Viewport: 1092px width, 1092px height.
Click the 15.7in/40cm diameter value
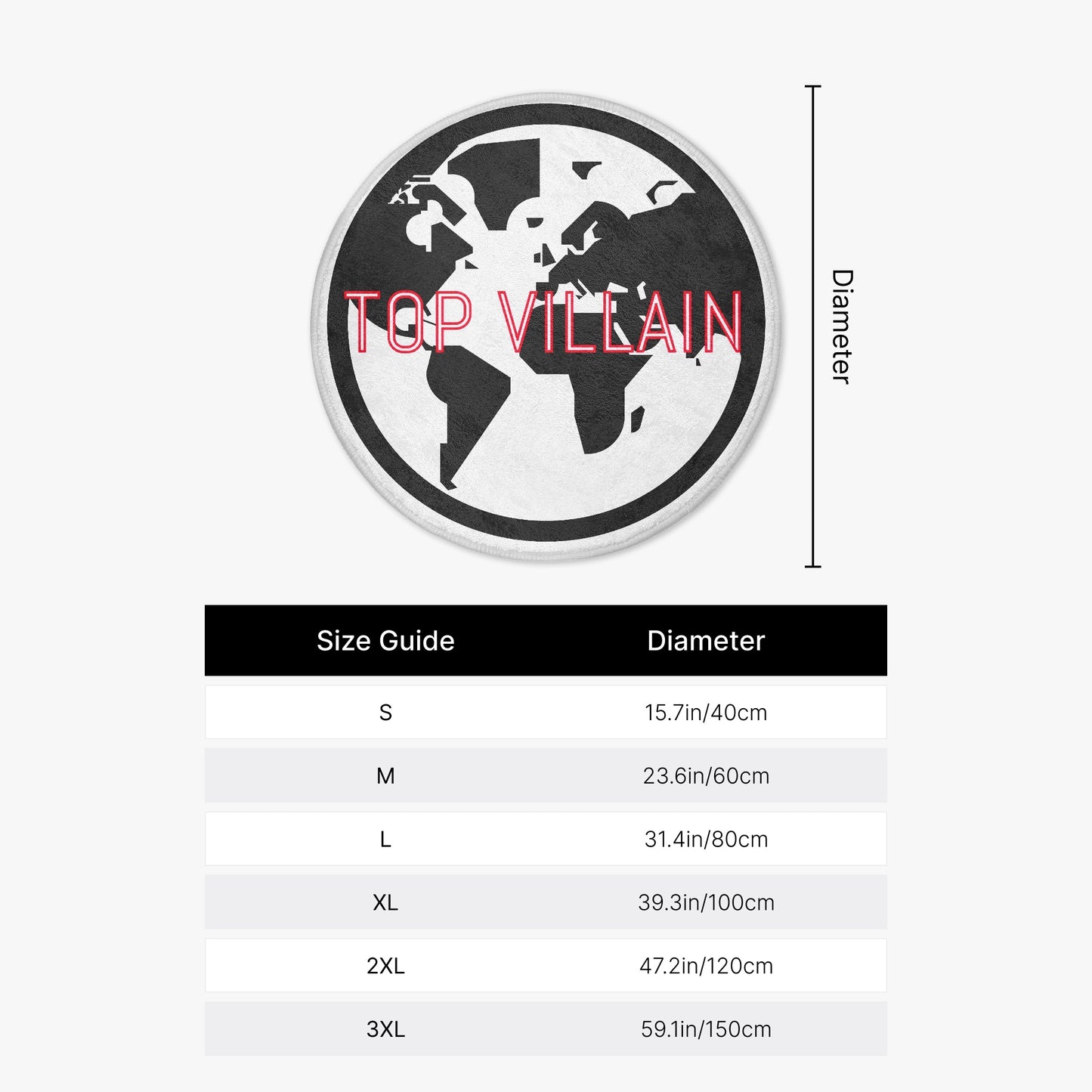[x=706, y=713]
